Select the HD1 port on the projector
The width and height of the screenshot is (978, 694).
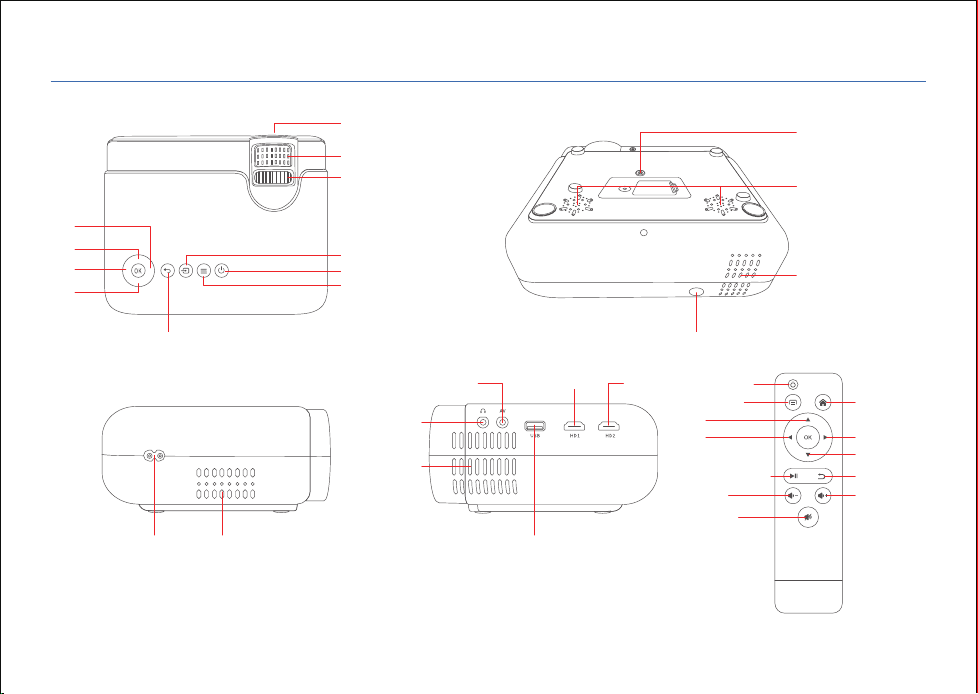click(575, 427)
